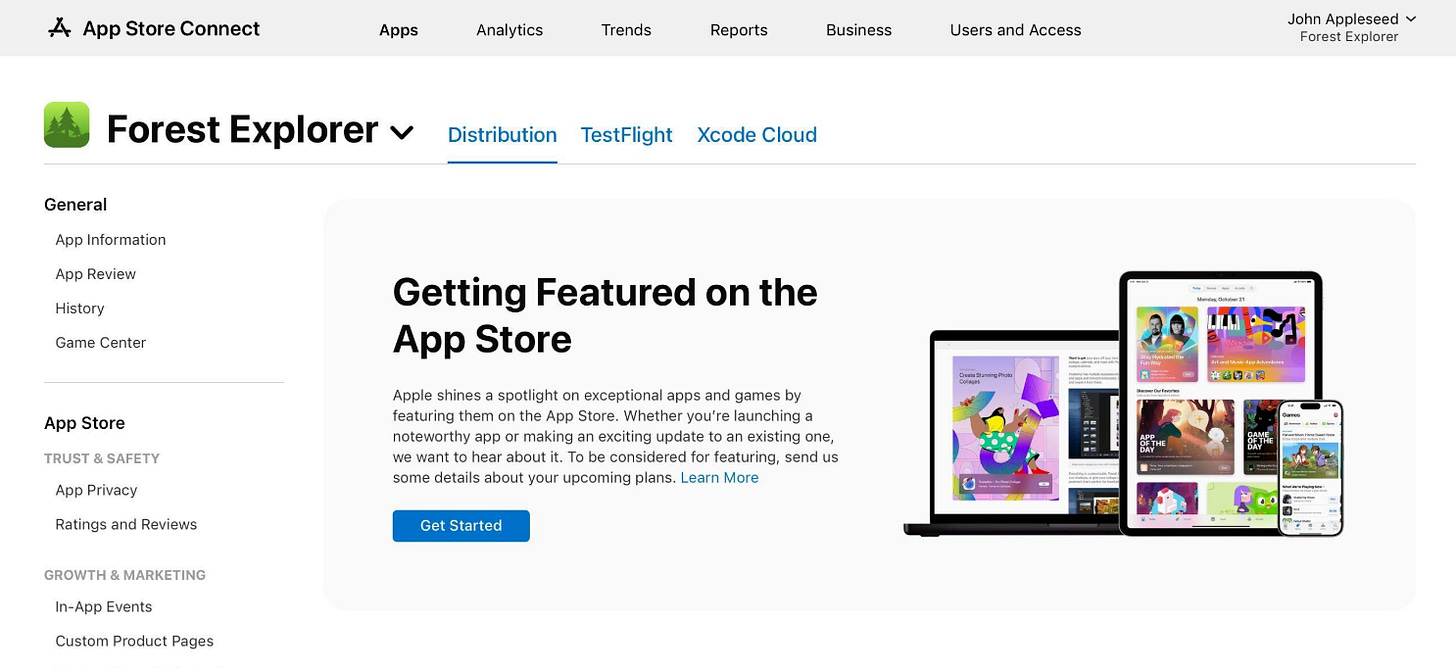Open Ratings and Reviews in the sidebar
The image size is (1456, 668).
[x=126, y=524]
